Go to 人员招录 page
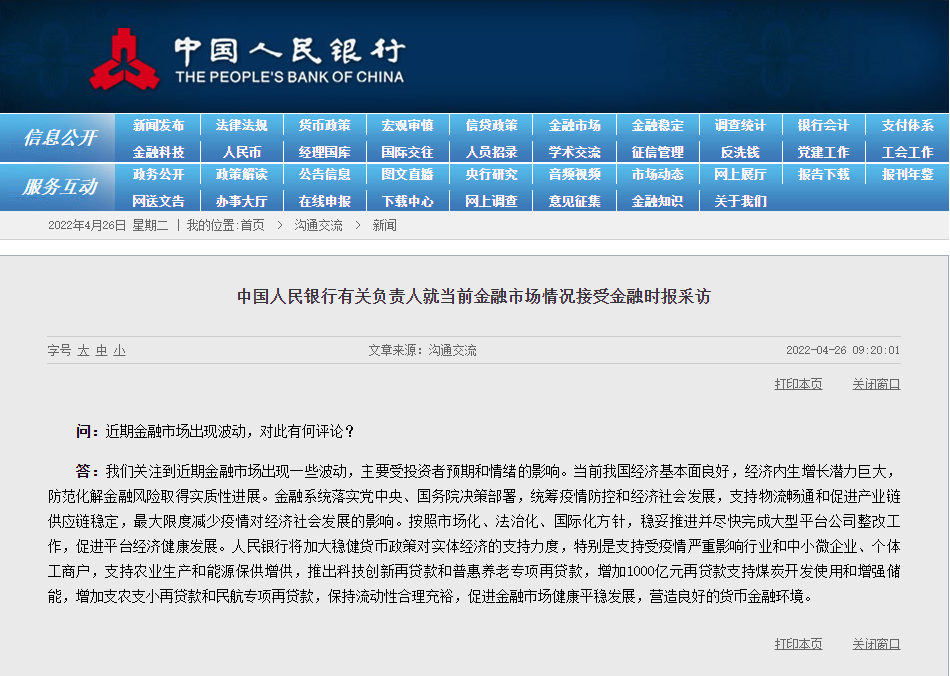The height and width of the screenshot is (676, 950). (491, 152)
